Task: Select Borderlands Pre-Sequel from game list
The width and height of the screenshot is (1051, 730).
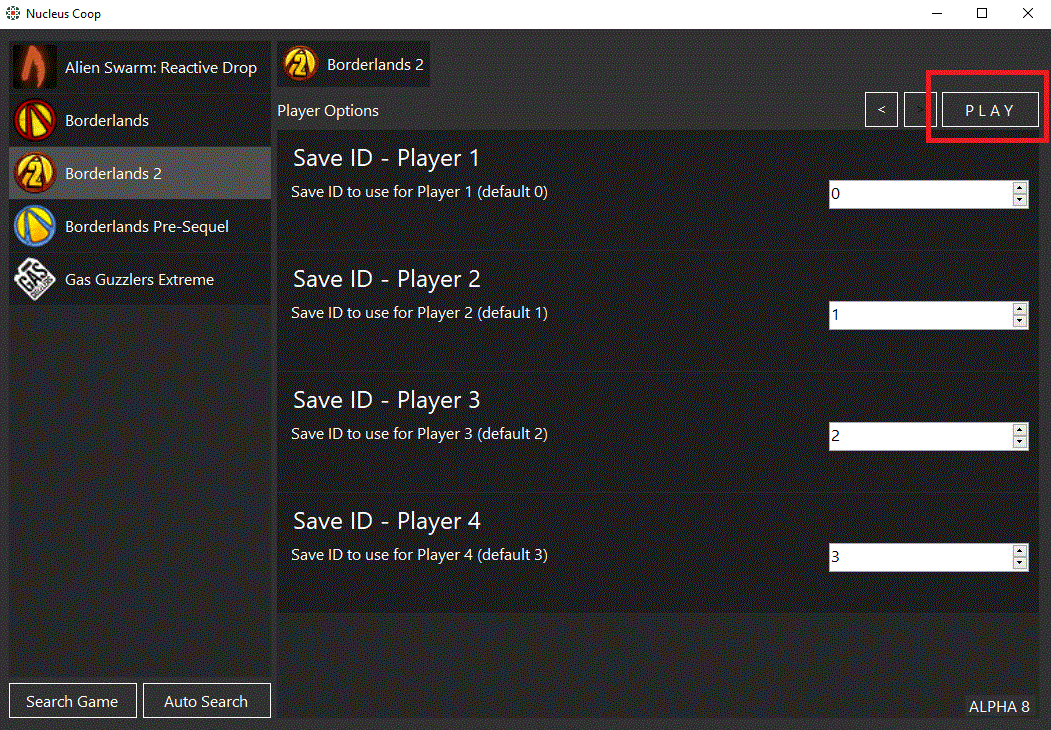Action: click(146, 226)
